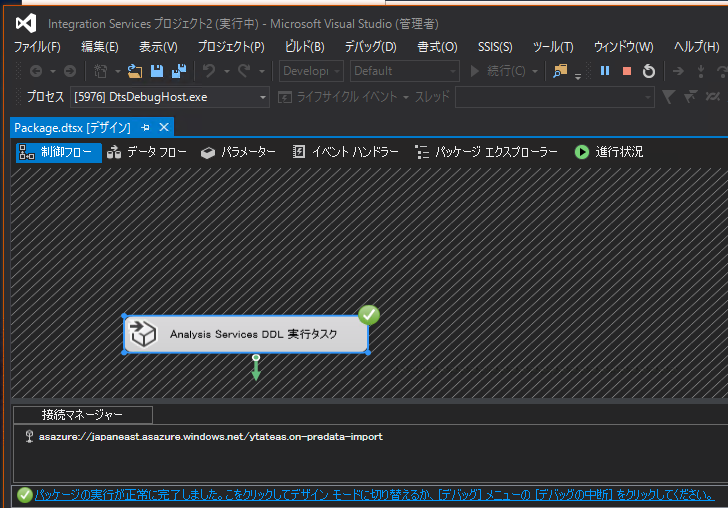Click the connection manager plug icon
Image resolution: width=728 pixels, height=508 pixels.
point(29,436)
